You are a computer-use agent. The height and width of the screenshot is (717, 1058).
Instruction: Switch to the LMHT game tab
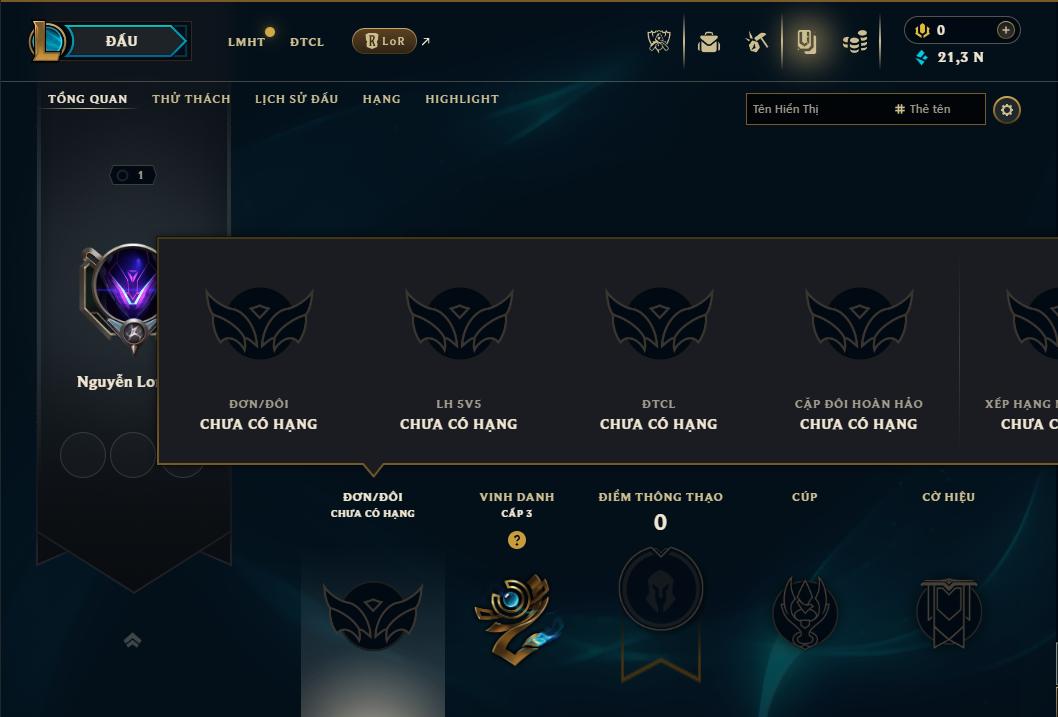(x=246, y=42)
